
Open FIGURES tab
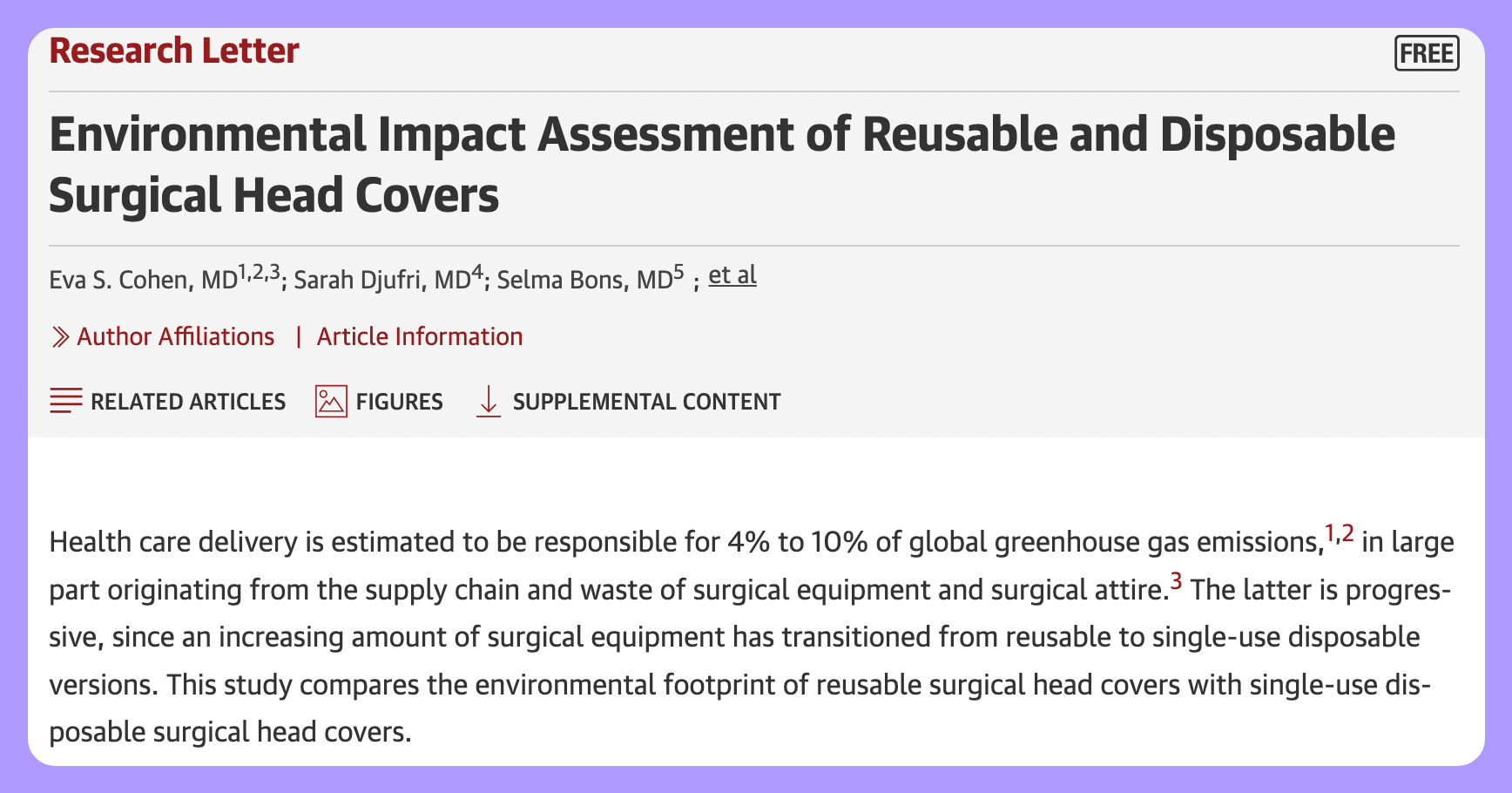(400, 402)
